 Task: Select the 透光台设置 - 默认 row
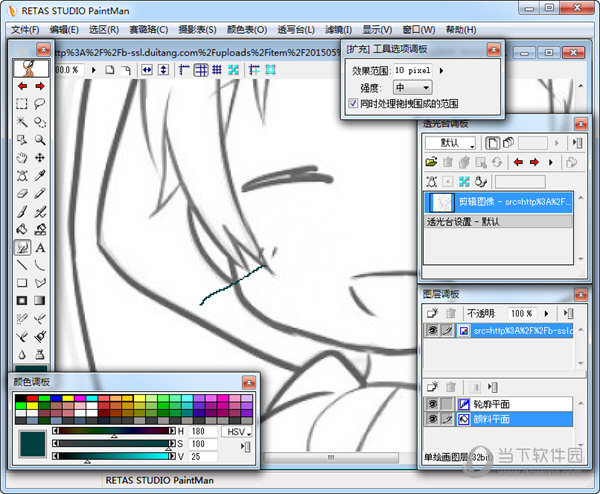[498, 222]
